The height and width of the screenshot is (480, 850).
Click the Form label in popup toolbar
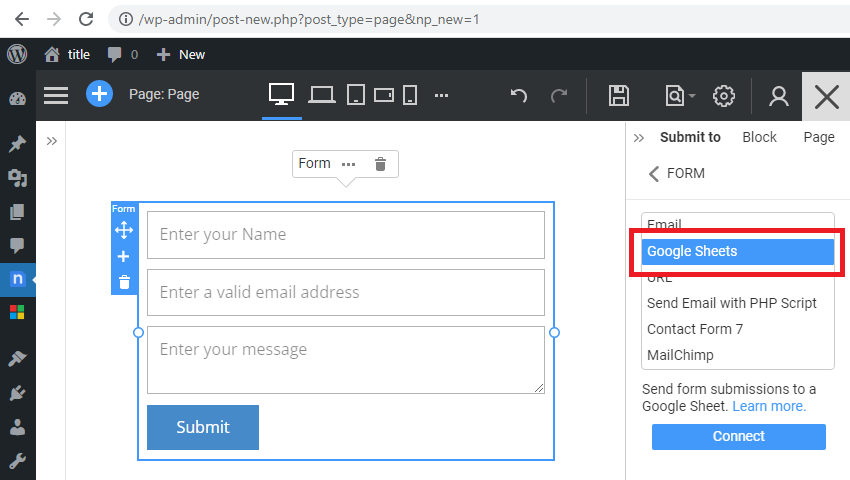pos(314,163)
